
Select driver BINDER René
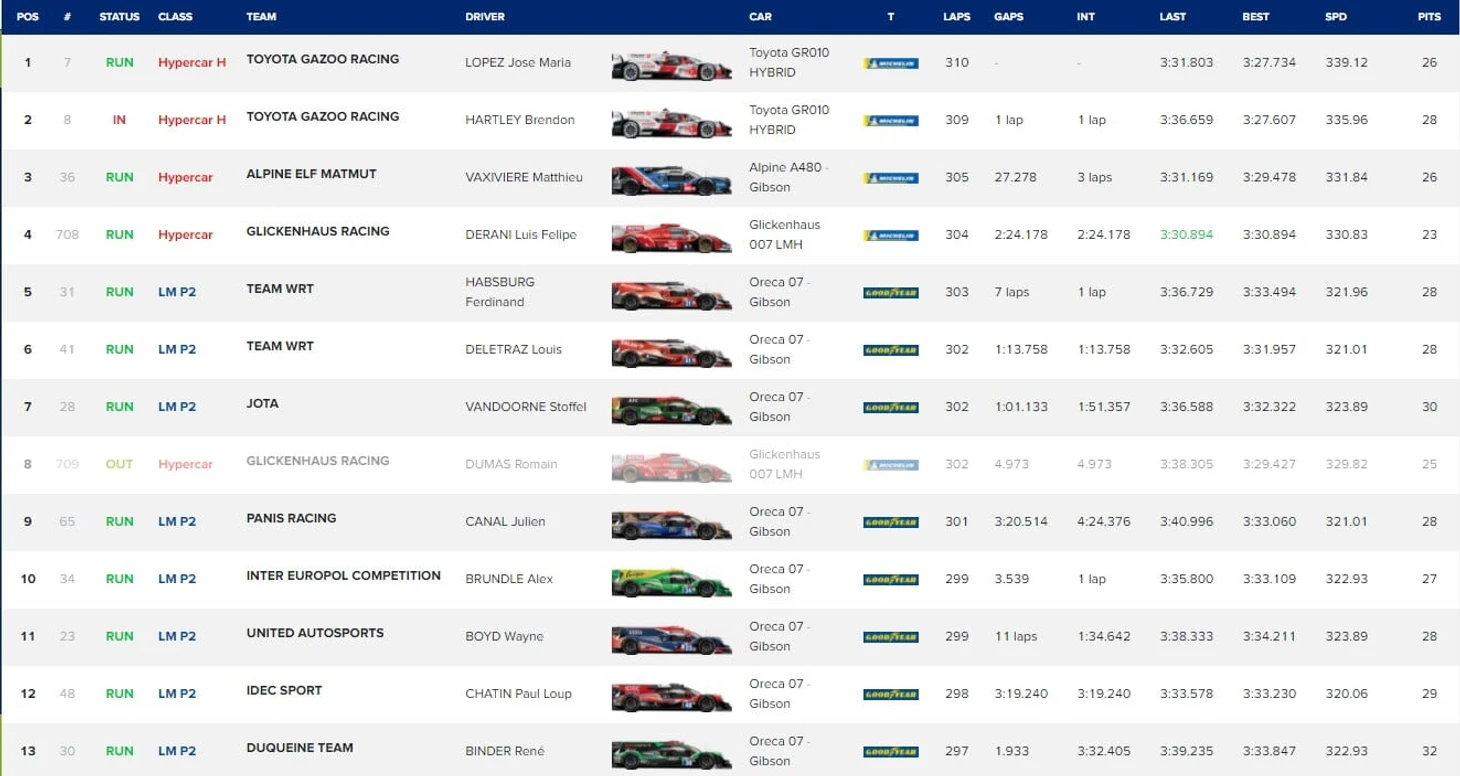503,751
